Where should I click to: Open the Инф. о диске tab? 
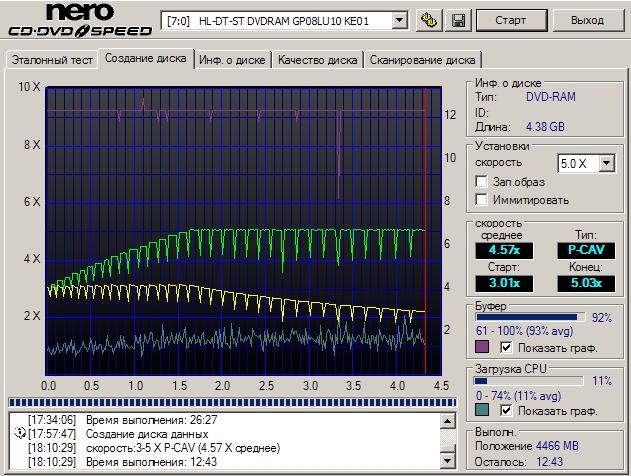pos(232,60)
